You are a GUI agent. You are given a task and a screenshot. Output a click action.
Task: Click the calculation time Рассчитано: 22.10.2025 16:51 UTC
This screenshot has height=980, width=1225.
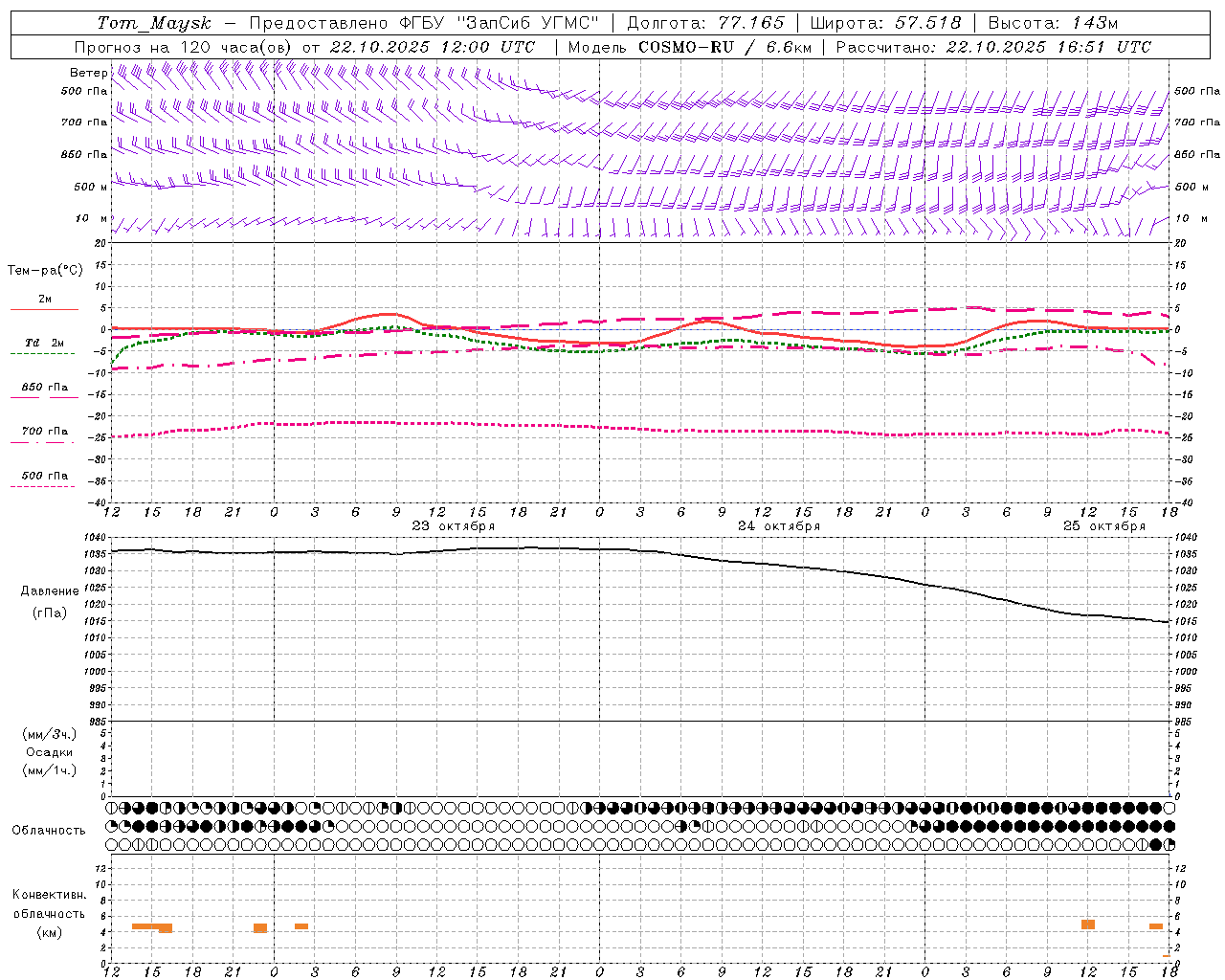pyautogui.click(x=993, y=47)
